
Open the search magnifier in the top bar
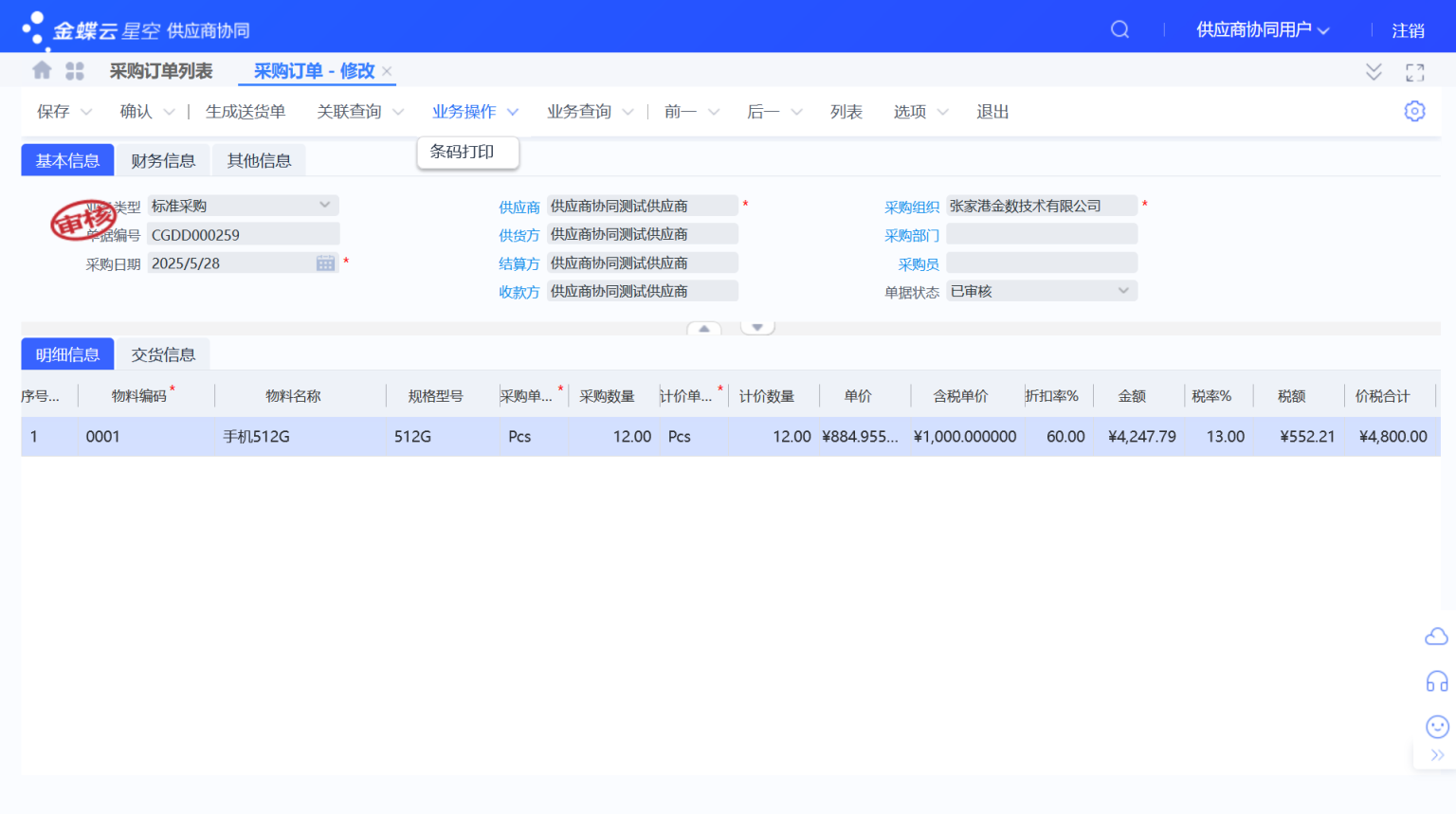point(1119,29)
